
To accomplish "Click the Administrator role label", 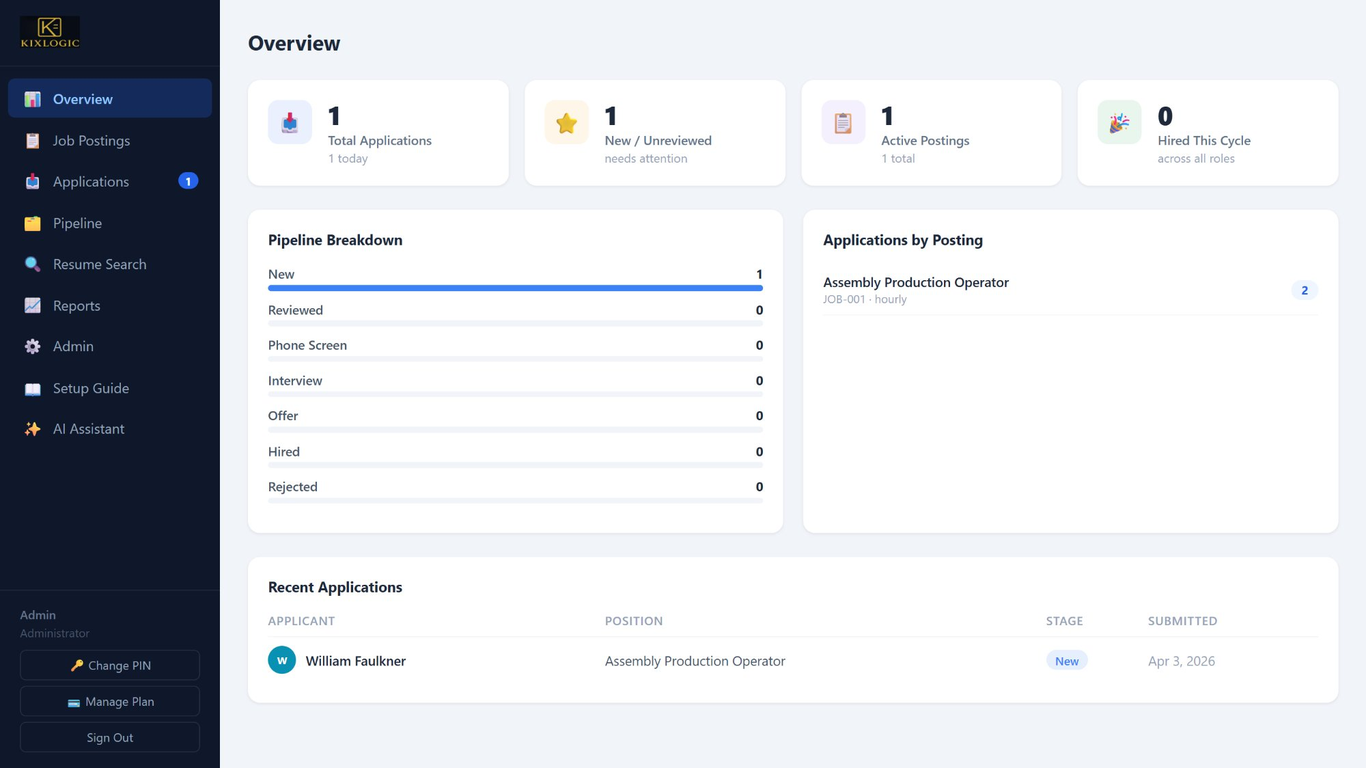I will coord(55,633).
